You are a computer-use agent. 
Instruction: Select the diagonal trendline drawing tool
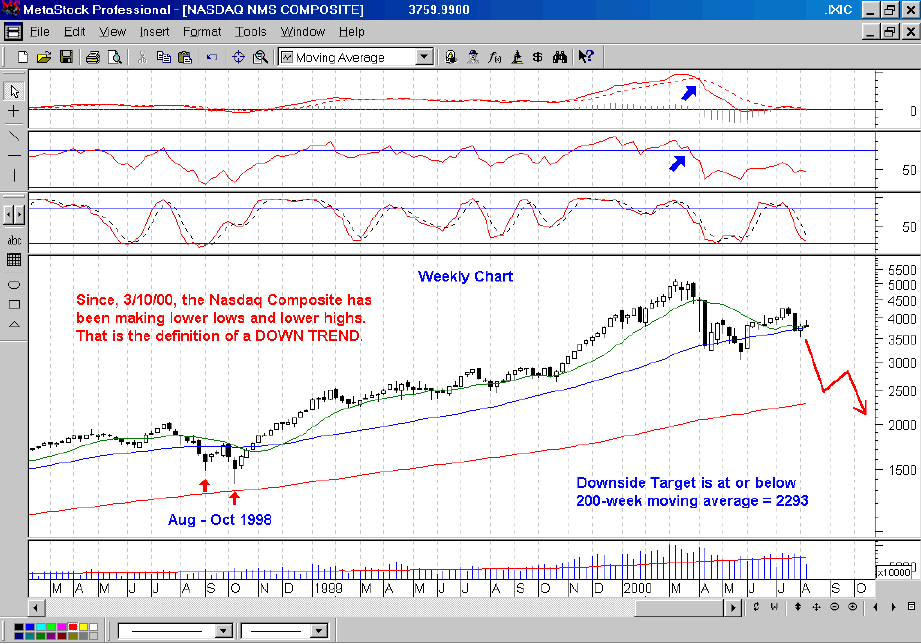point(14,136)
